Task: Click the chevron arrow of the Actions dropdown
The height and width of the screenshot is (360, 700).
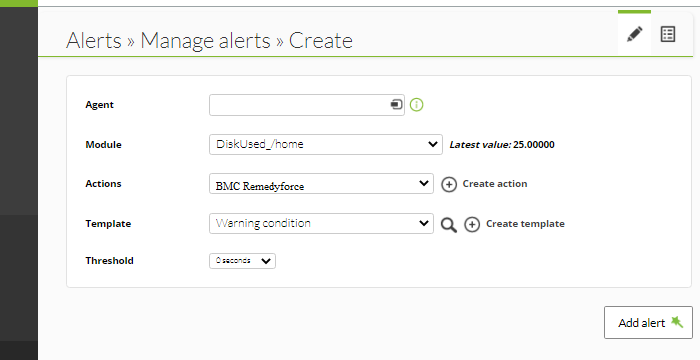Action: [x=424, y=184]
